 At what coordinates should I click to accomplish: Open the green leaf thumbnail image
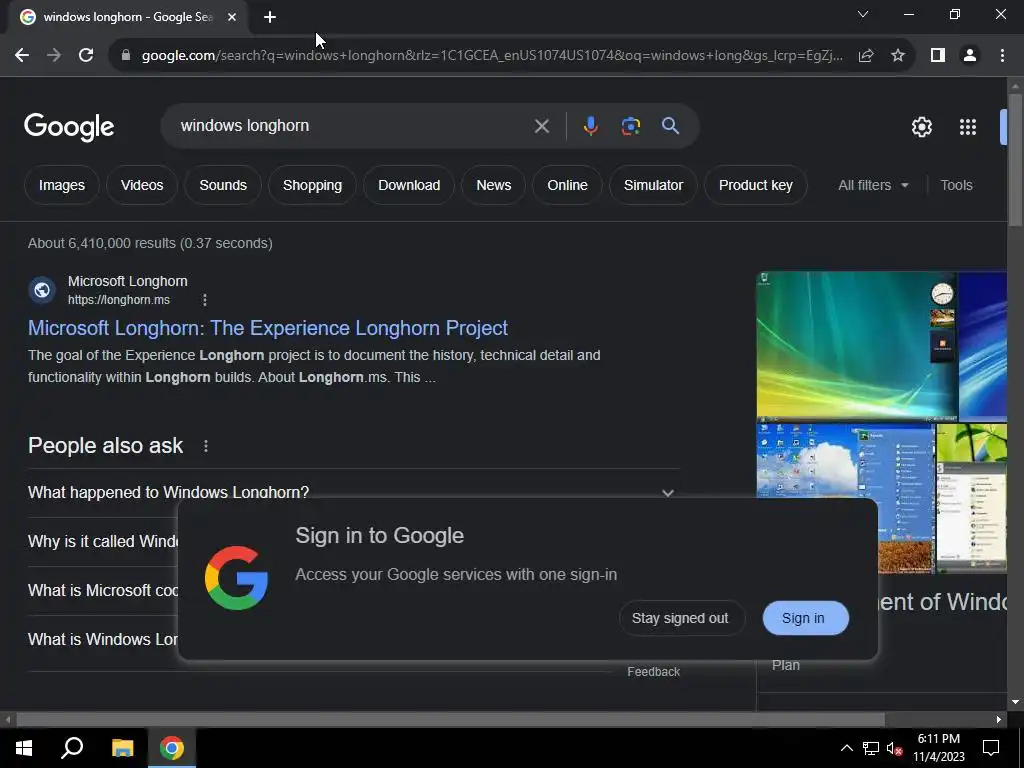pyautogui.click(x=972, y=498)
